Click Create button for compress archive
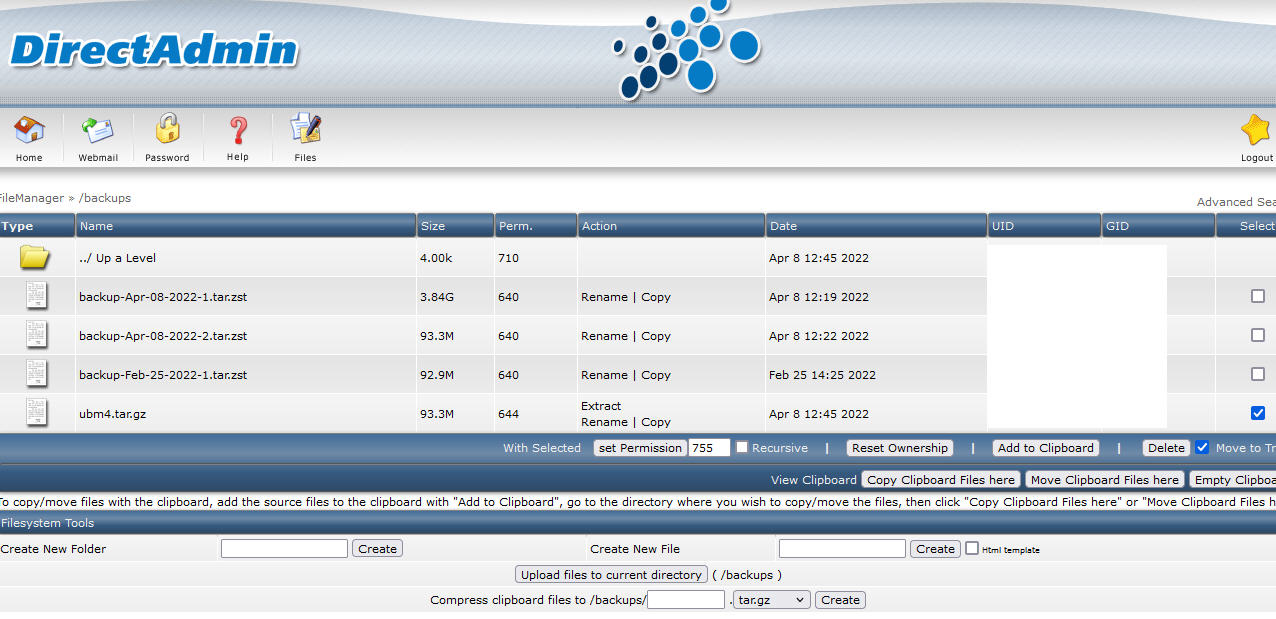The image size is (1276, 619). (x=841, y=600)
